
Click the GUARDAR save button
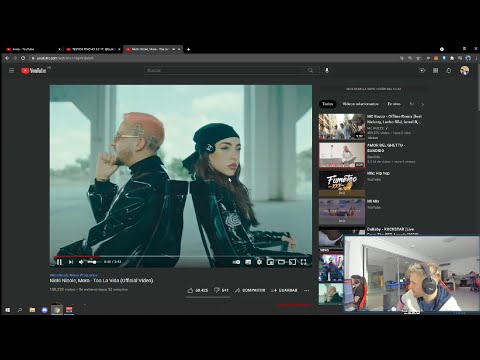284,290
